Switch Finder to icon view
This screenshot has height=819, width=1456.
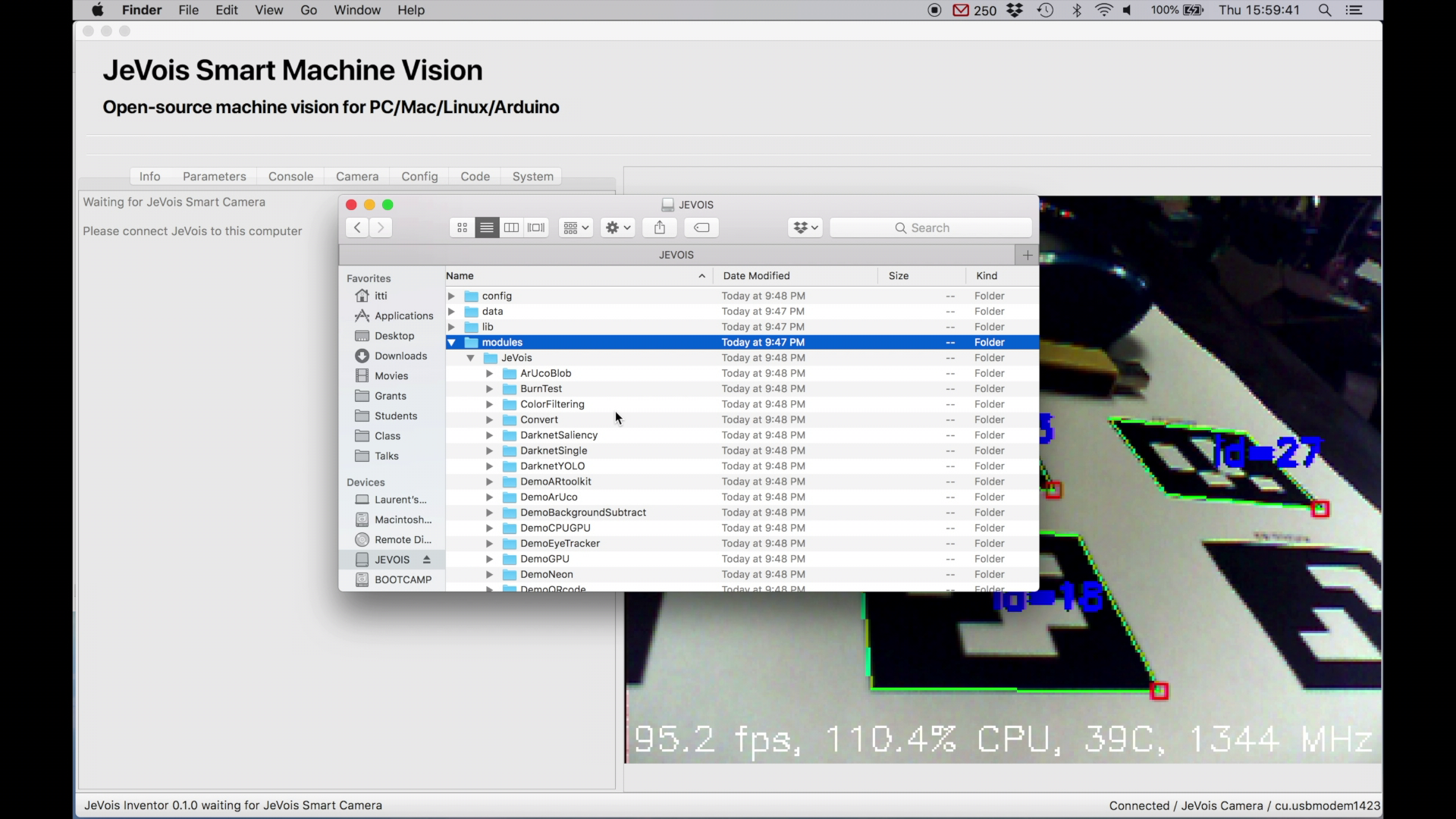tap(462, 227)
